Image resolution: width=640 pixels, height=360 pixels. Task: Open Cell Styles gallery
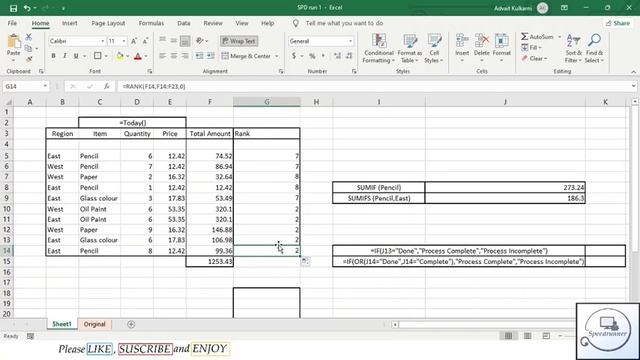[x=433, y=49]
